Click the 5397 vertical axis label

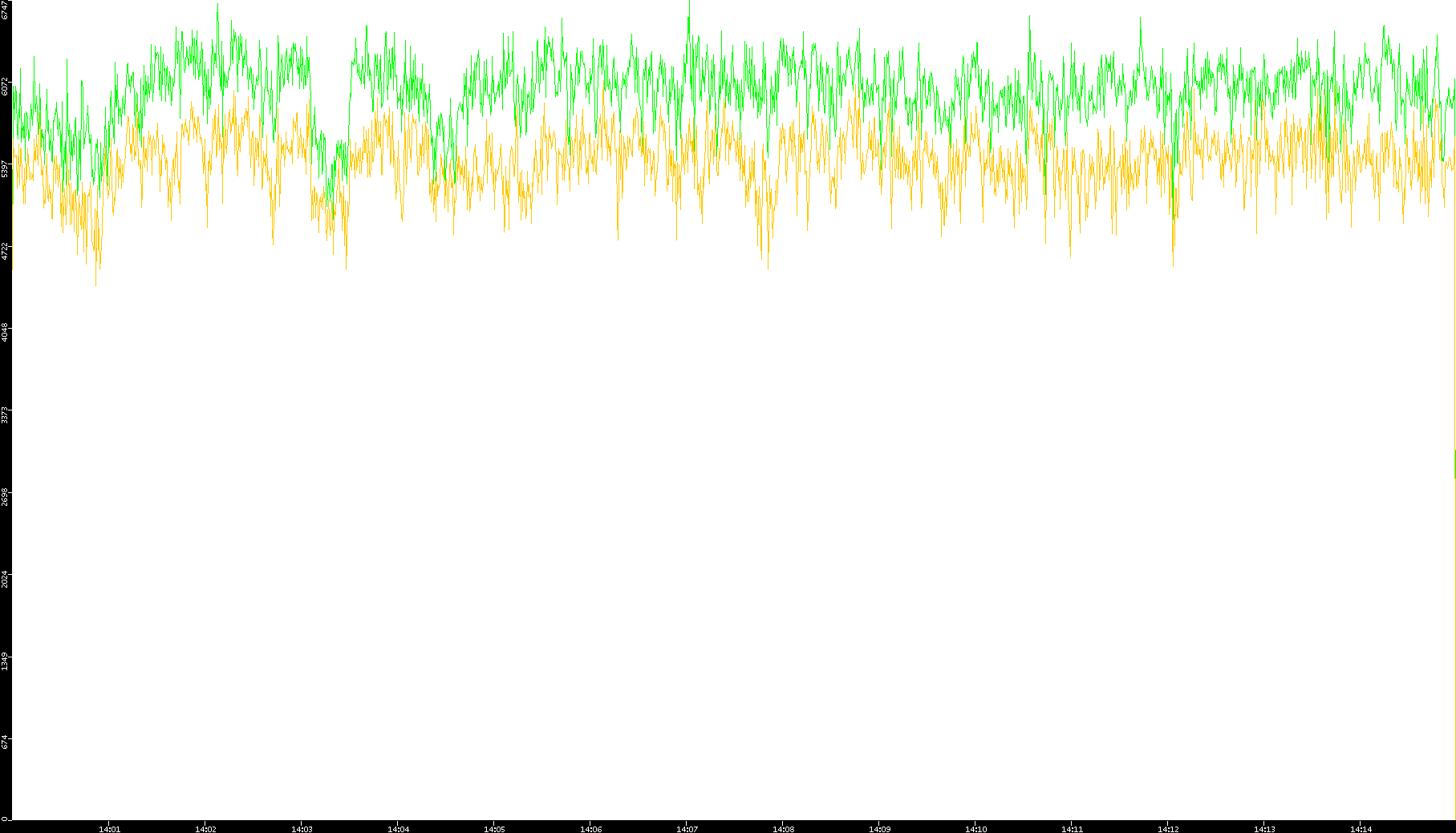(x=6, y=168)
